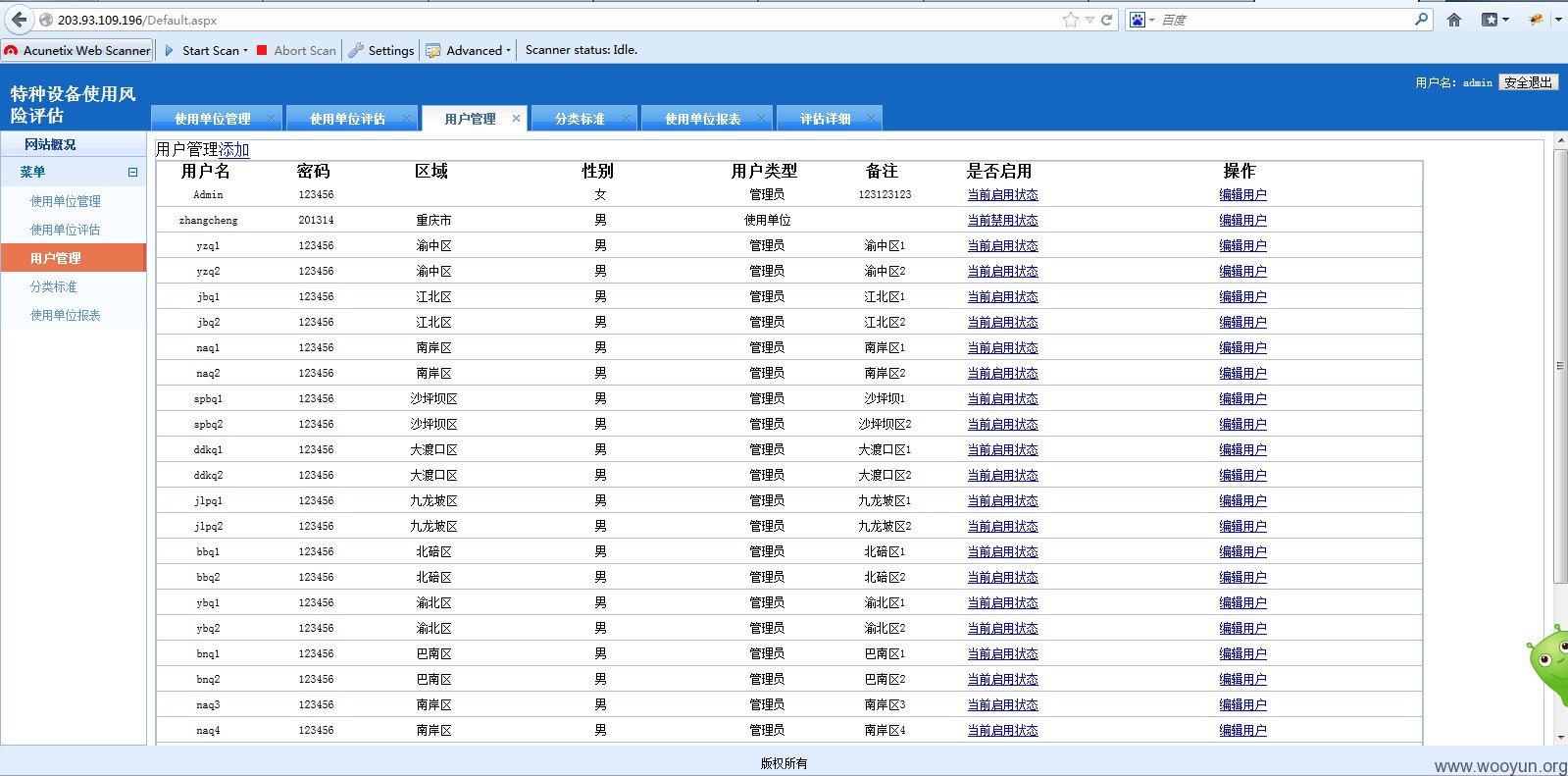Click the vertical scrollbar thumb
Screen dimensions: 1568x776
(x=1560, y=366)
